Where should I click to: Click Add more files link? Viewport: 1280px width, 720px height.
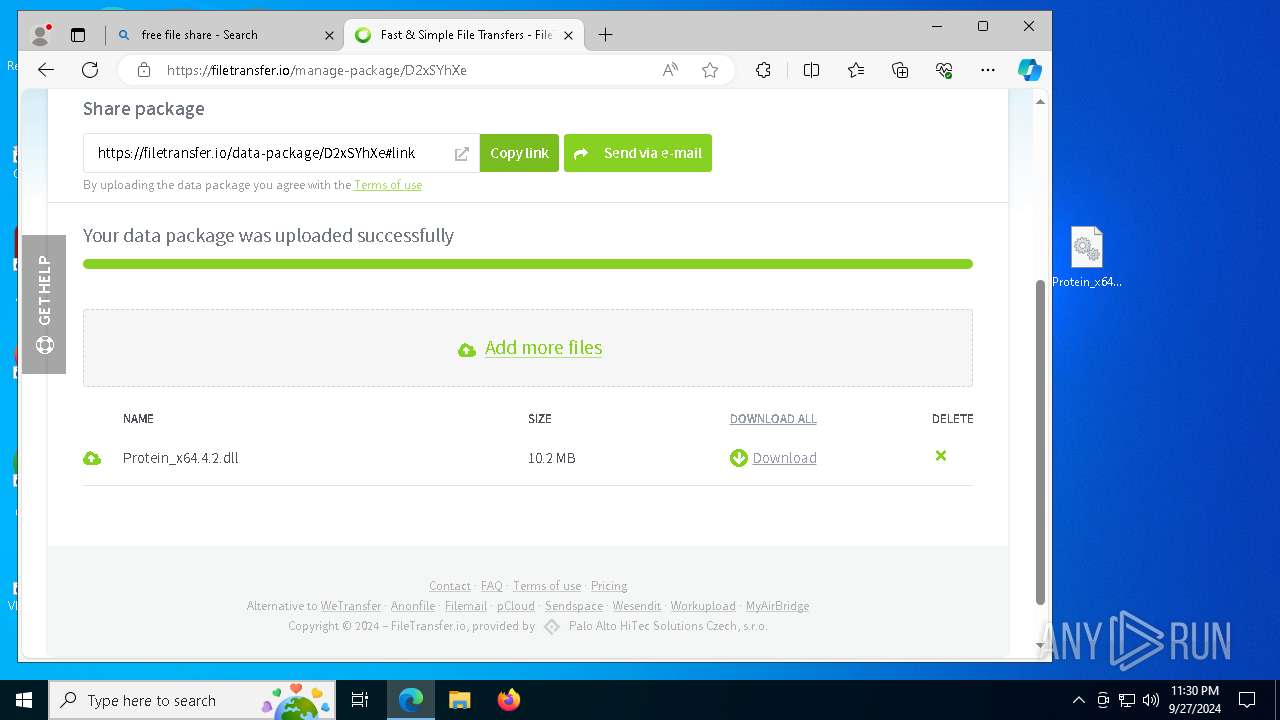click(543, 348)
